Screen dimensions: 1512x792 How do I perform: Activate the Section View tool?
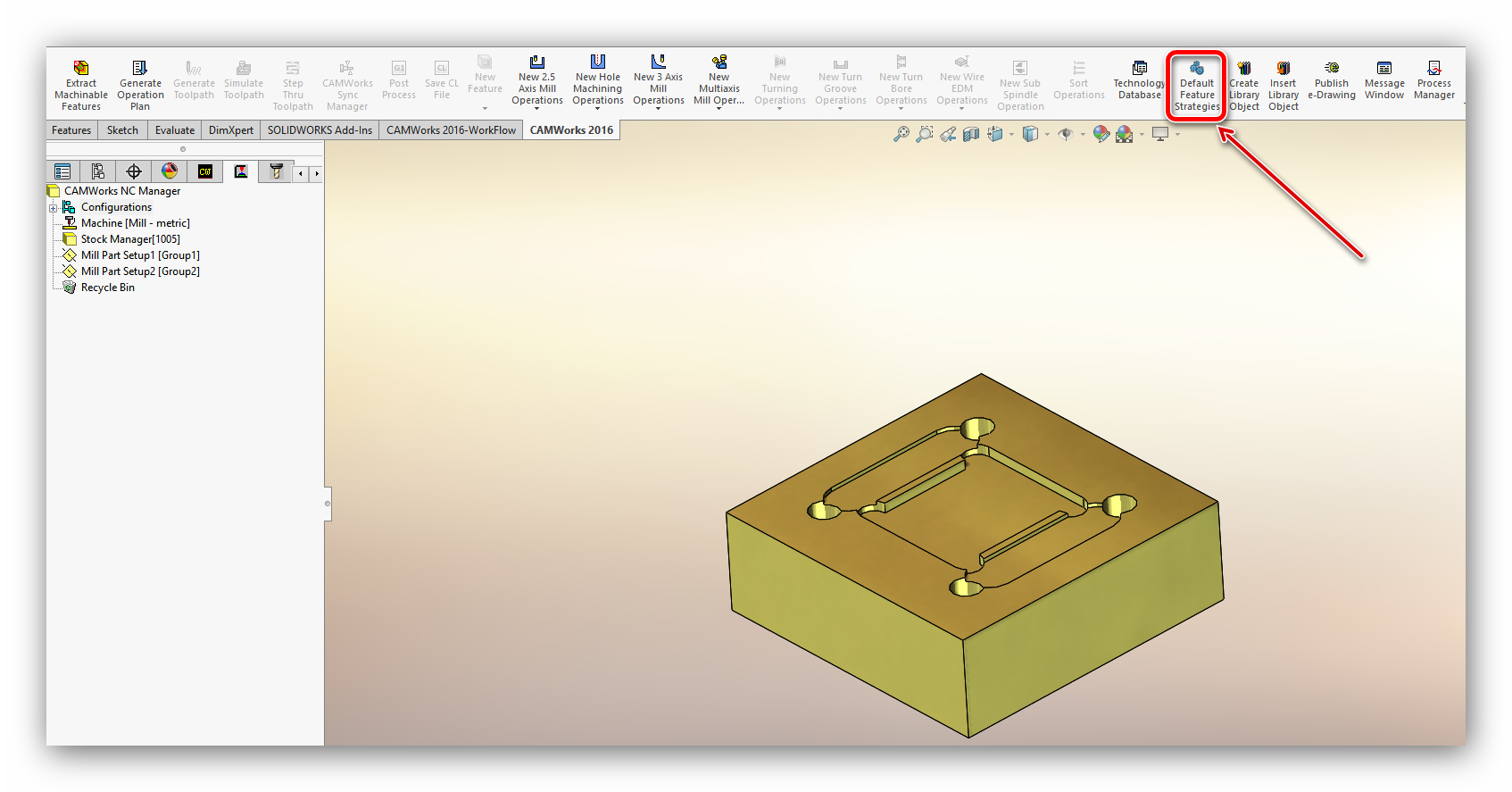971,134
